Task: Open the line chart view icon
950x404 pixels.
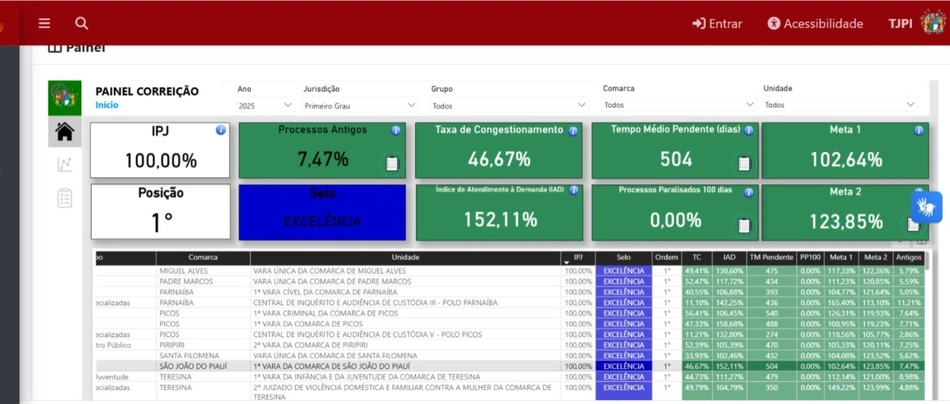Action: 65,165
